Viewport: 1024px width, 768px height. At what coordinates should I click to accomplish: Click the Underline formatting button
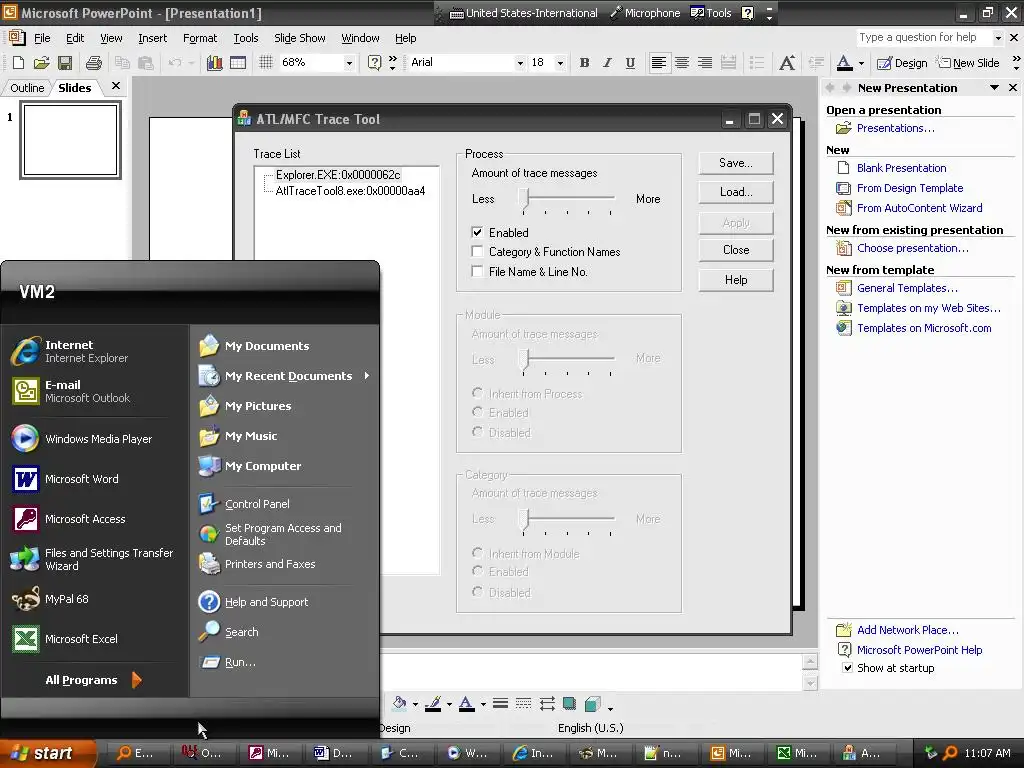pos(630,63)
